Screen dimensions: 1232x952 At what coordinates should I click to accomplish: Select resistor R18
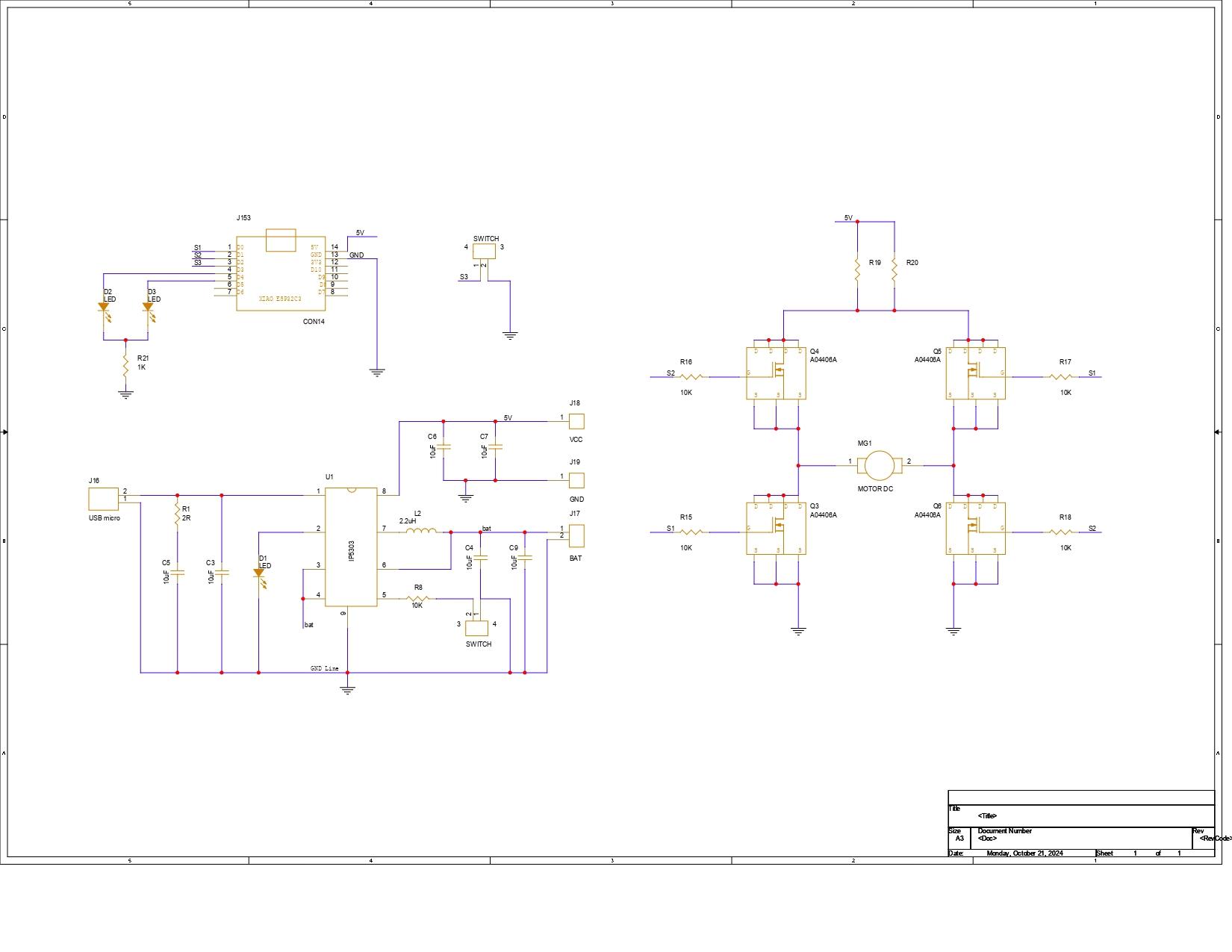(x=1060, y=532)
